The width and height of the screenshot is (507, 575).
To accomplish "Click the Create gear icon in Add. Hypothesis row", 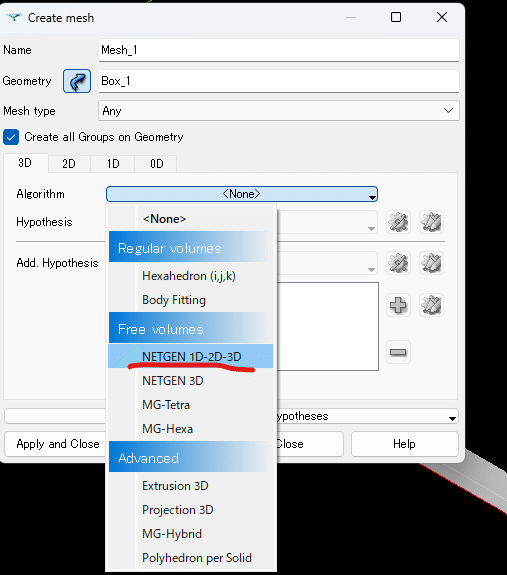I will click(x=398, y=263).
